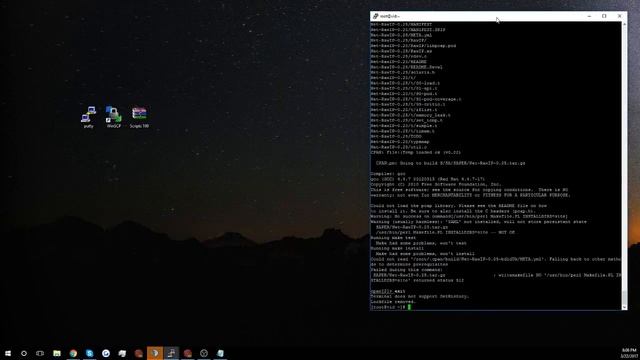The height and width of the screenshot is (360, 640).
Task: Click the "Lockfile removed." line
Action: click(393, 302)
